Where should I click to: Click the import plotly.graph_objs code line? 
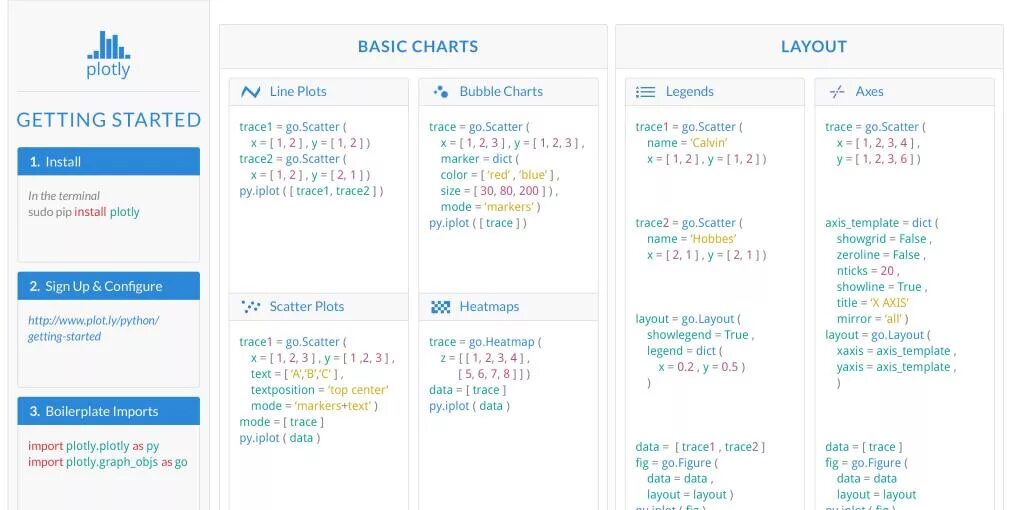coord(107,462)
